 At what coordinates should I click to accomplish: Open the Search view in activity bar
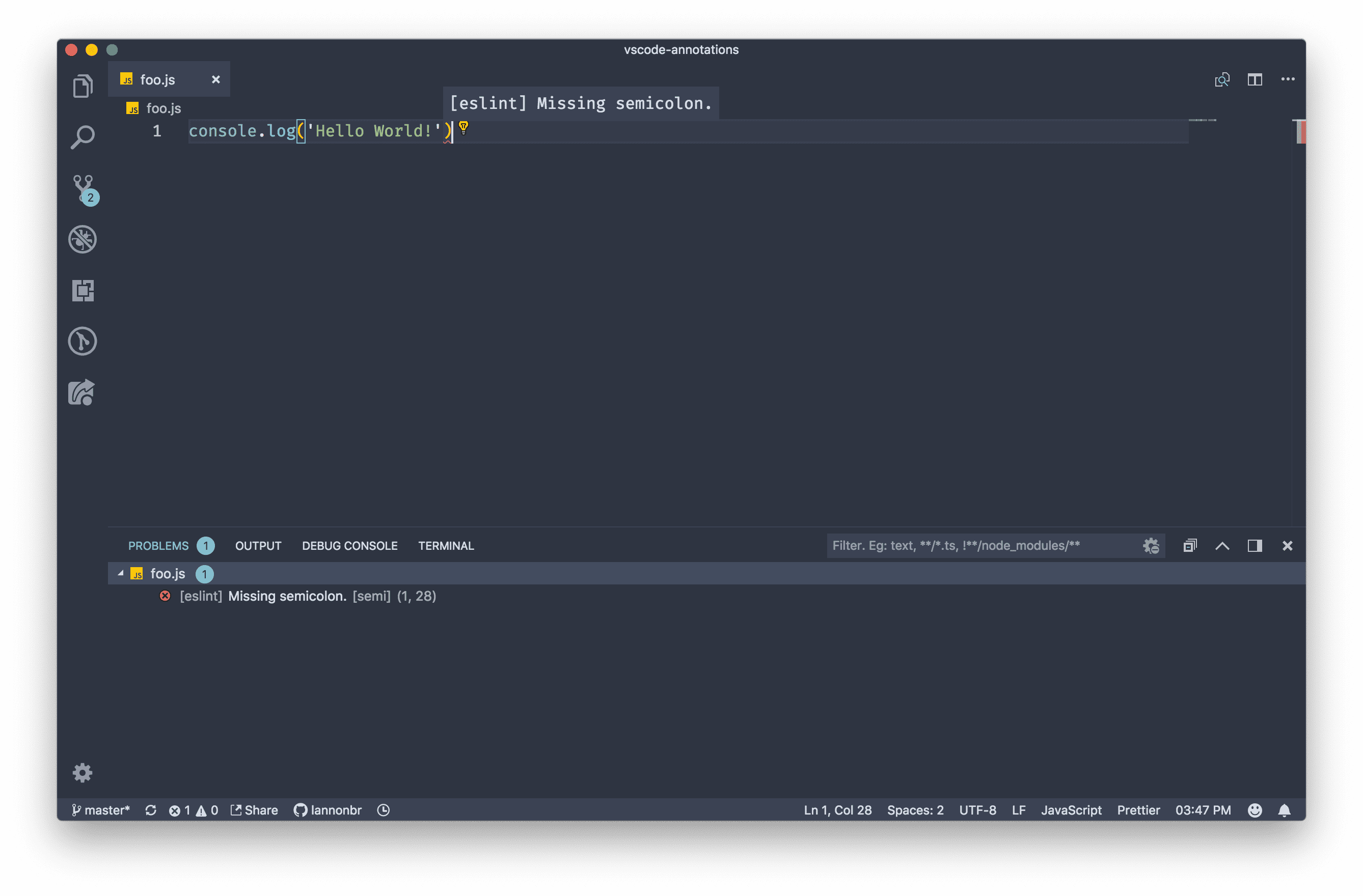click(83, 137)
